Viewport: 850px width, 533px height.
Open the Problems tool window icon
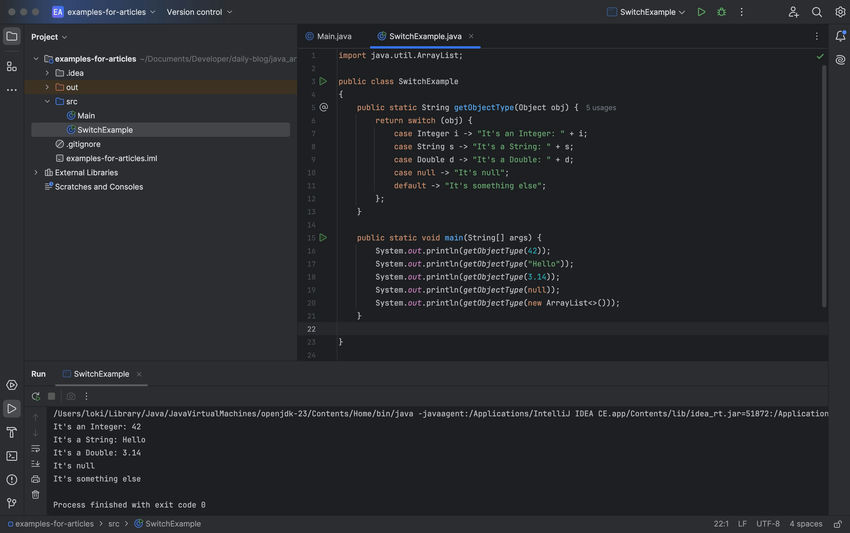[x=11, y=480]
